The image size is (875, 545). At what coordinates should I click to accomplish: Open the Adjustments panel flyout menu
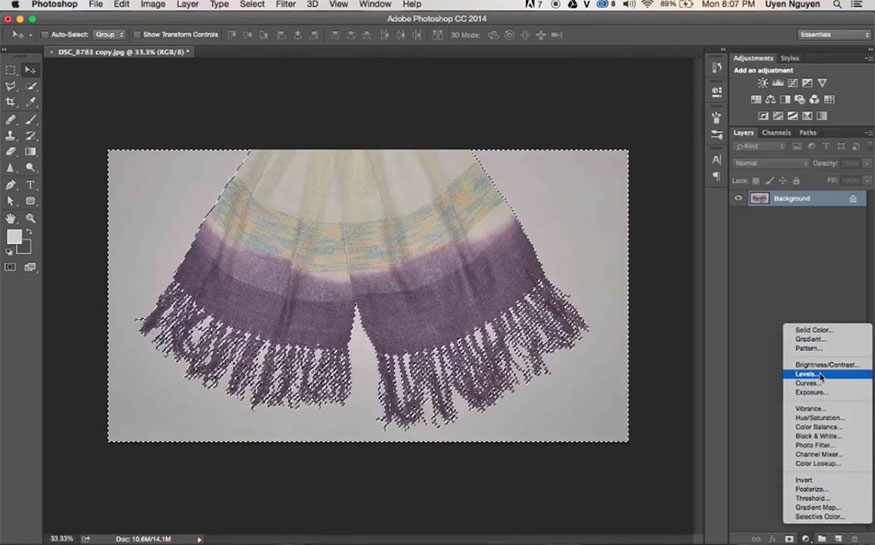(869, 58)
